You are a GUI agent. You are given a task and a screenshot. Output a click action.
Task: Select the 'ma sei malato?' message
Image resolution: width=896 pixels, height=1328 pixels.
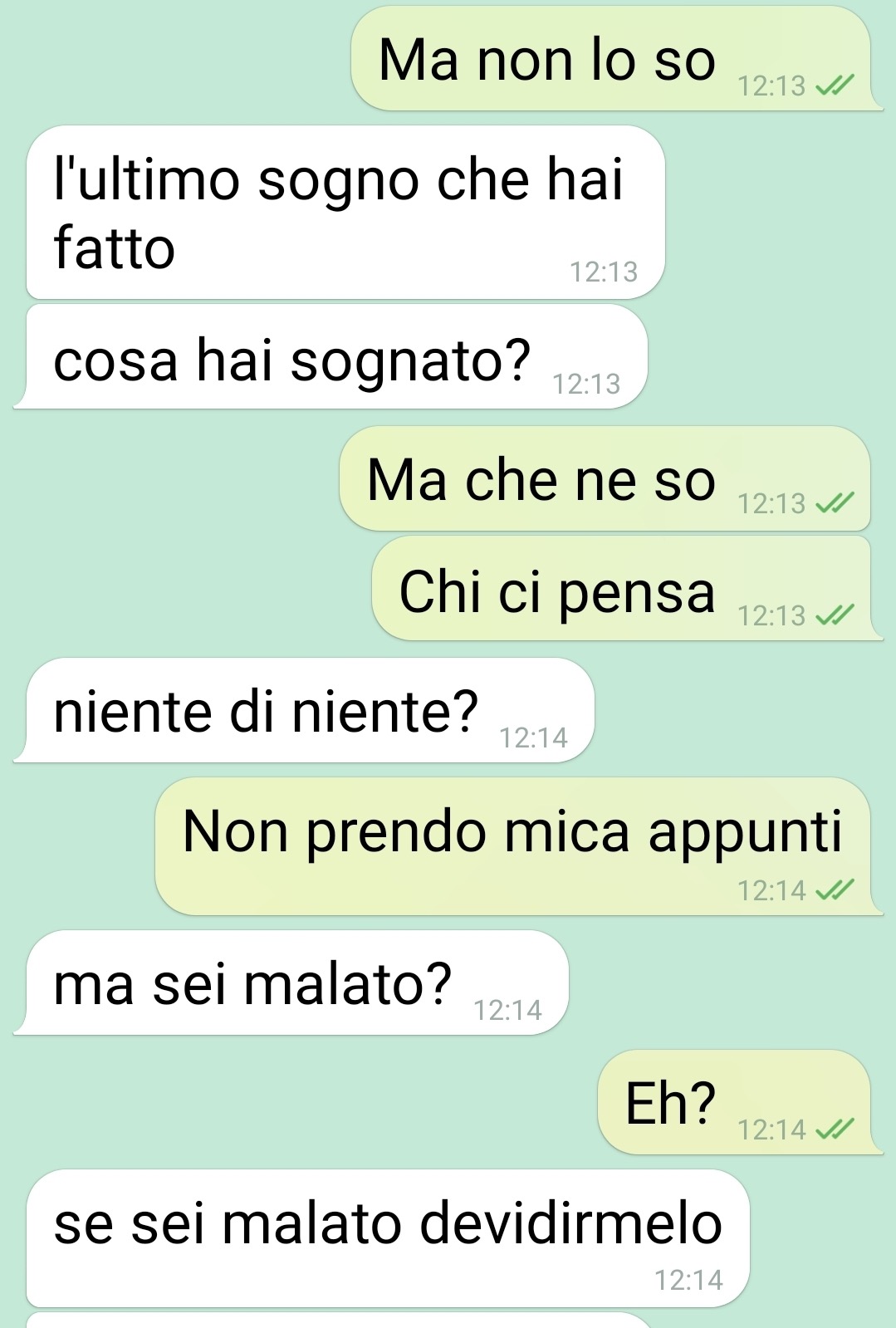pos(291,983)
